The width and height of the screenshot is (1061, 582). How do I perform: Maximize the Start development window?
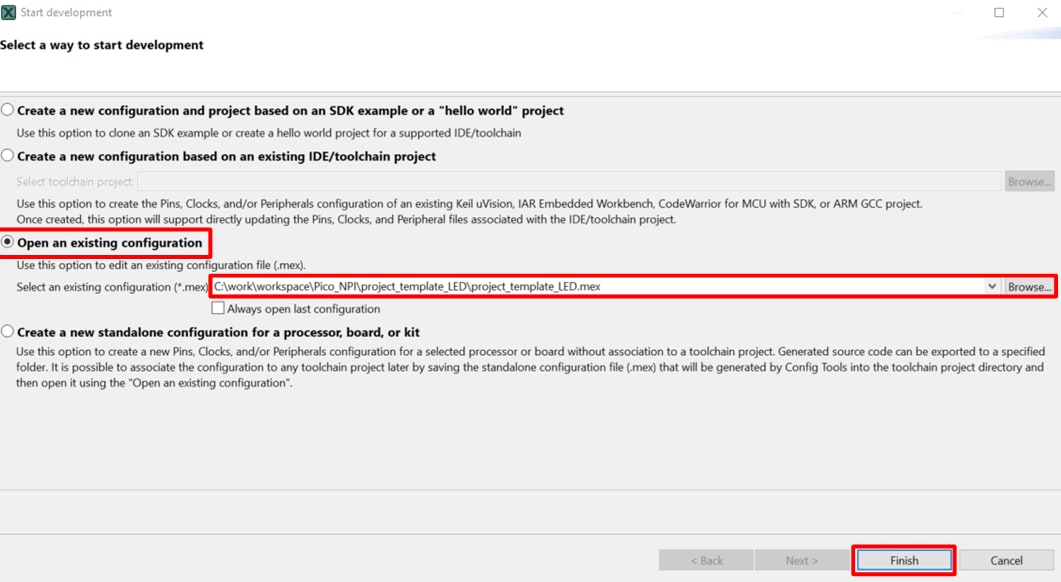(999, 13)
